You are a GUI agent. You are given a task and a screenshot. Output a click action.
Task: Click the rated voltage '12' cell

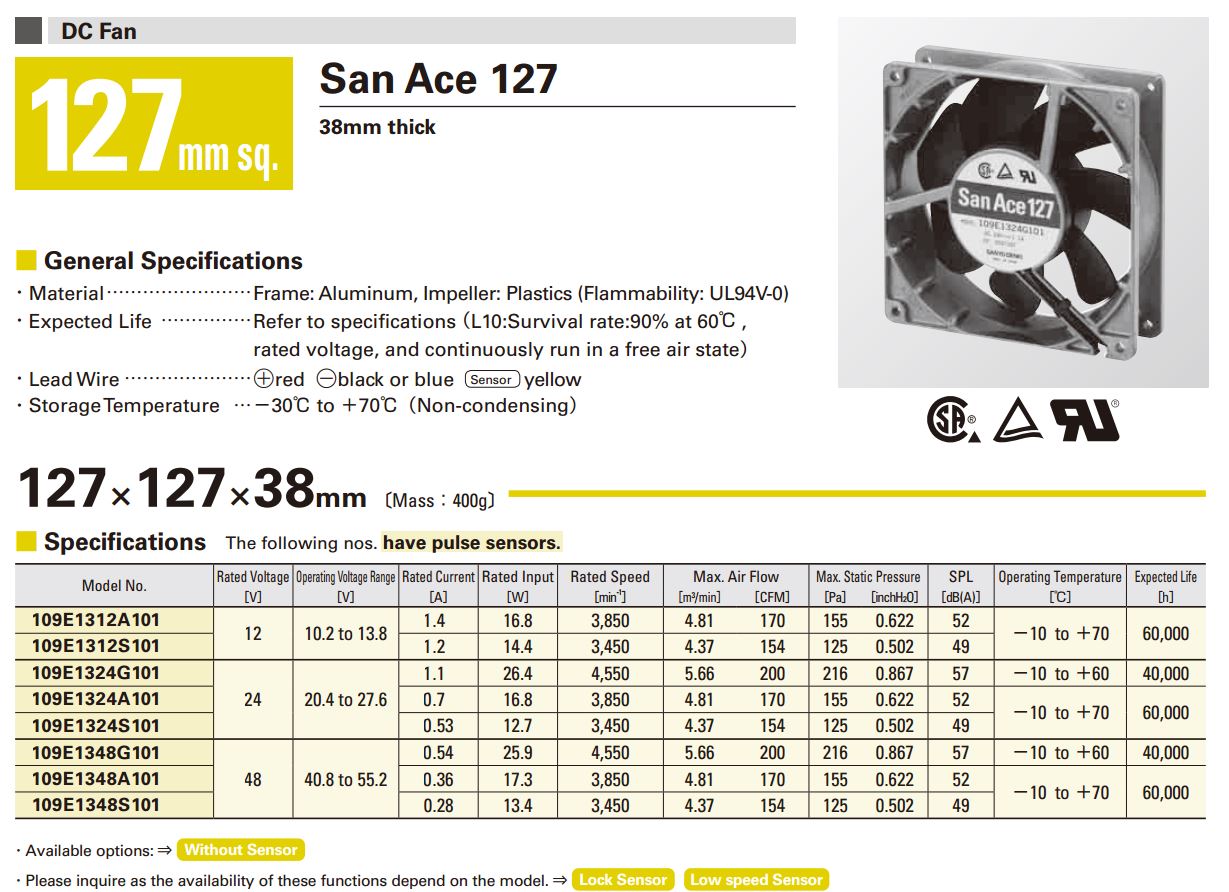[253, 634]
